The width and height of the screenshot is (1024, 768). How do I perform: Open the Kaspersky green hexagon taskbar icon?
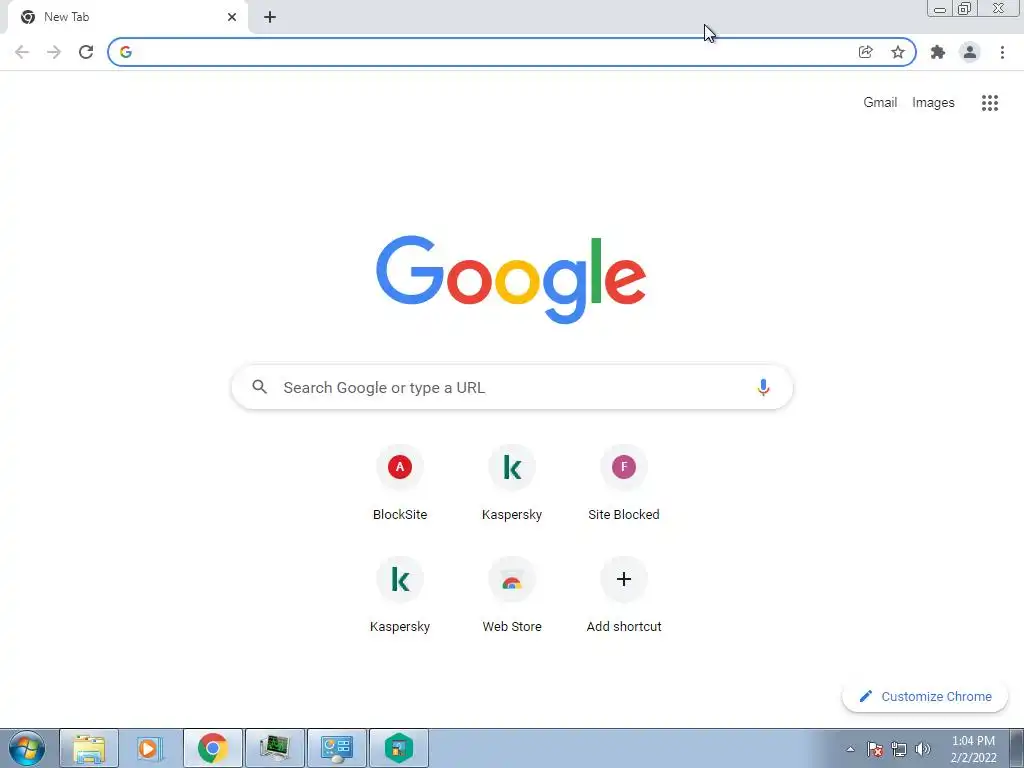pos(399,748)
